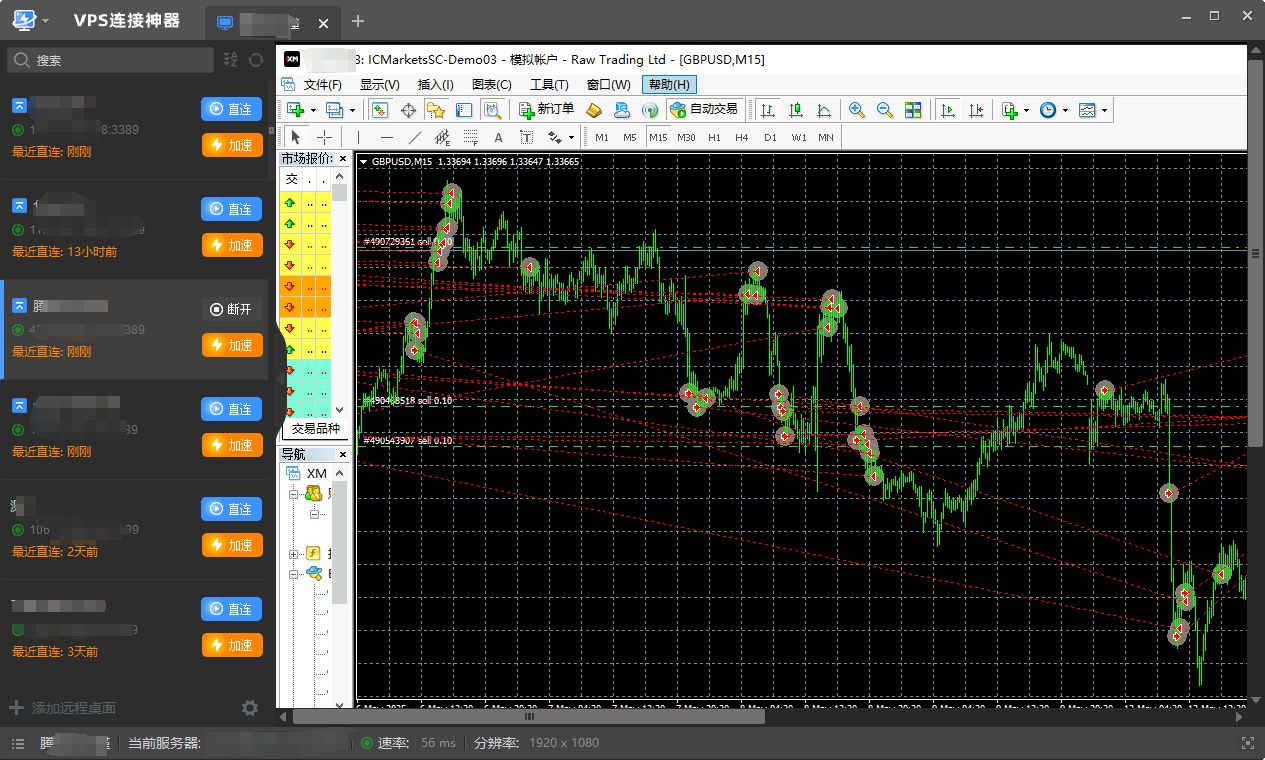Toggle chart shift icon
This screenshot has width=1265, height=760.
975,110
